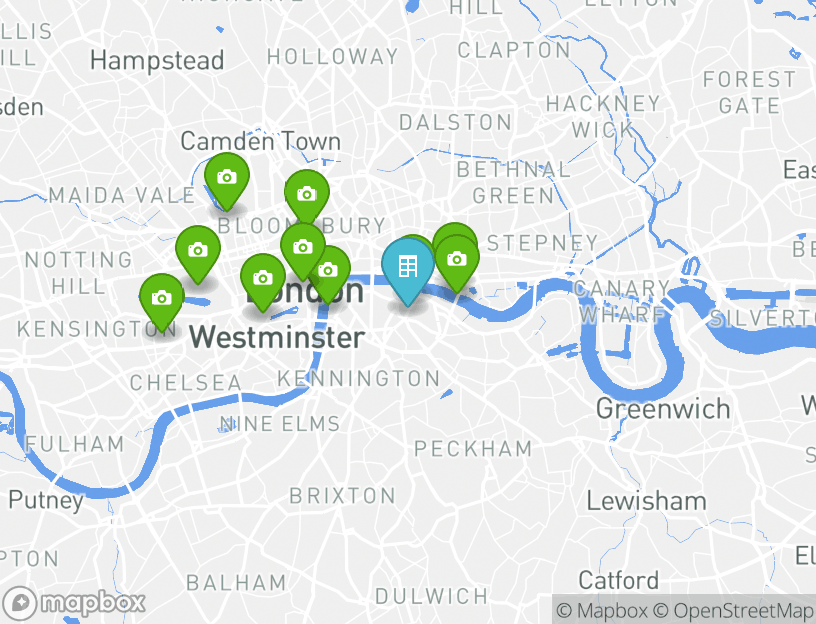
Task: Select the Hampstead label on the map
Action: click(157, 61)
